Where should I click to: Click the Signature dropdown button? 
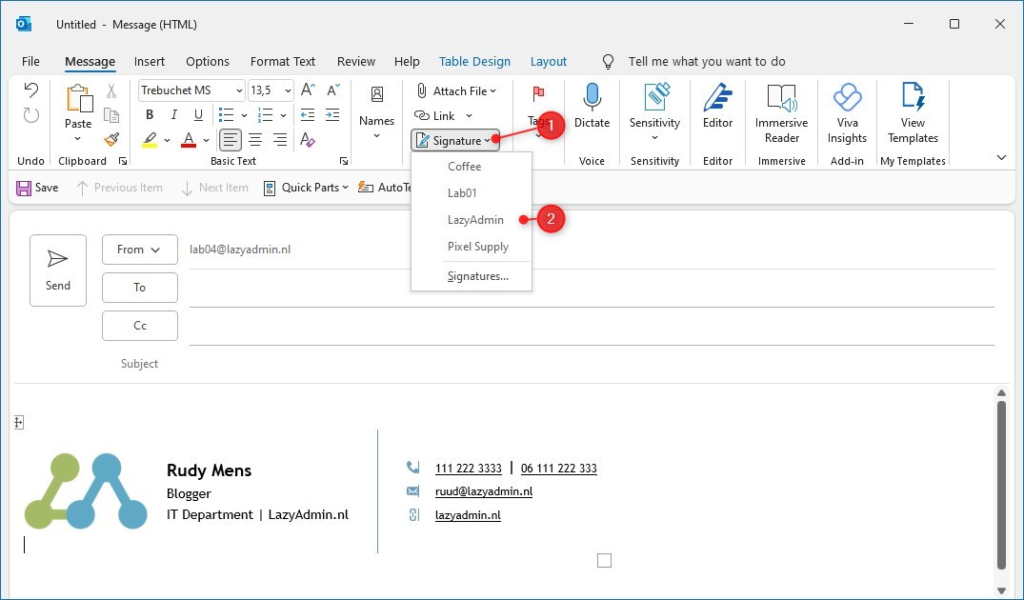point(455,140)
